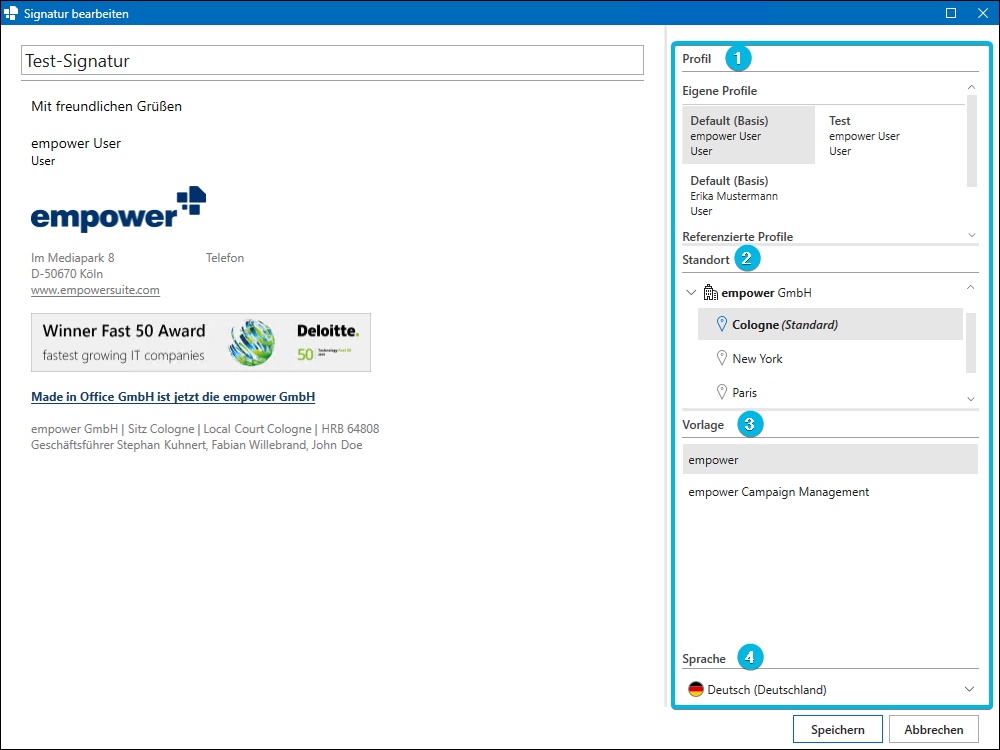This screenshot has height=750, width=1000.
Task: Click 'Im Mediapark 8' address line
Action: coord(73,258)
